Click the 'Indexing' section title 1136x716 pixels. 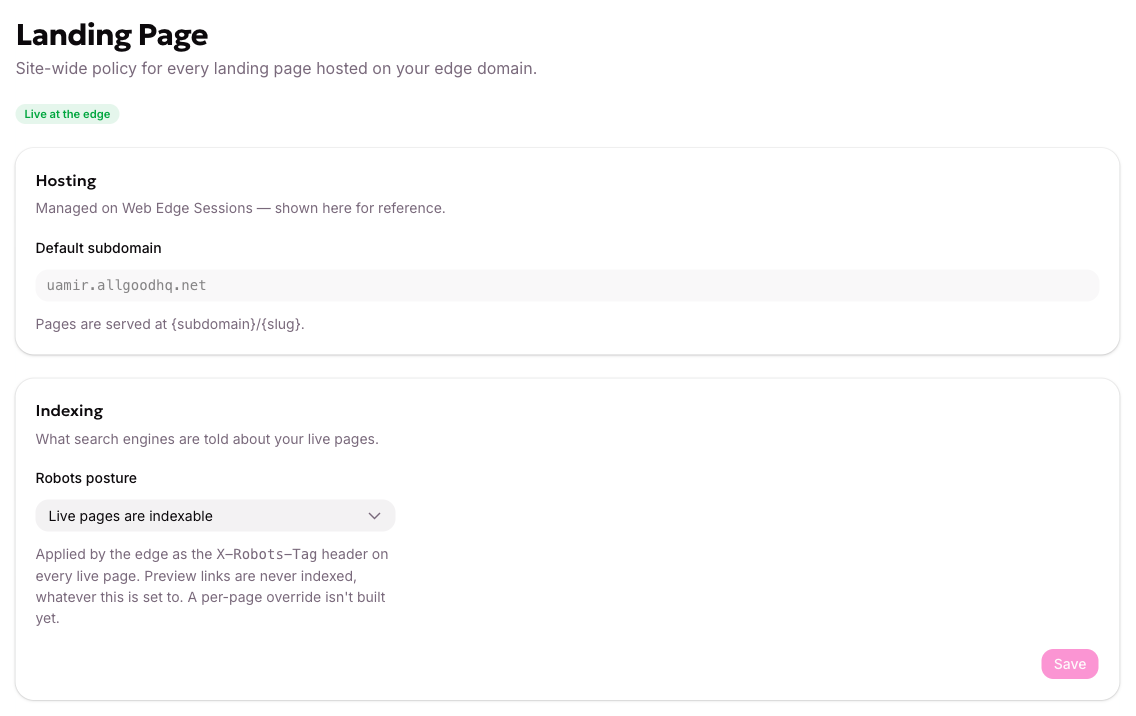70,411
